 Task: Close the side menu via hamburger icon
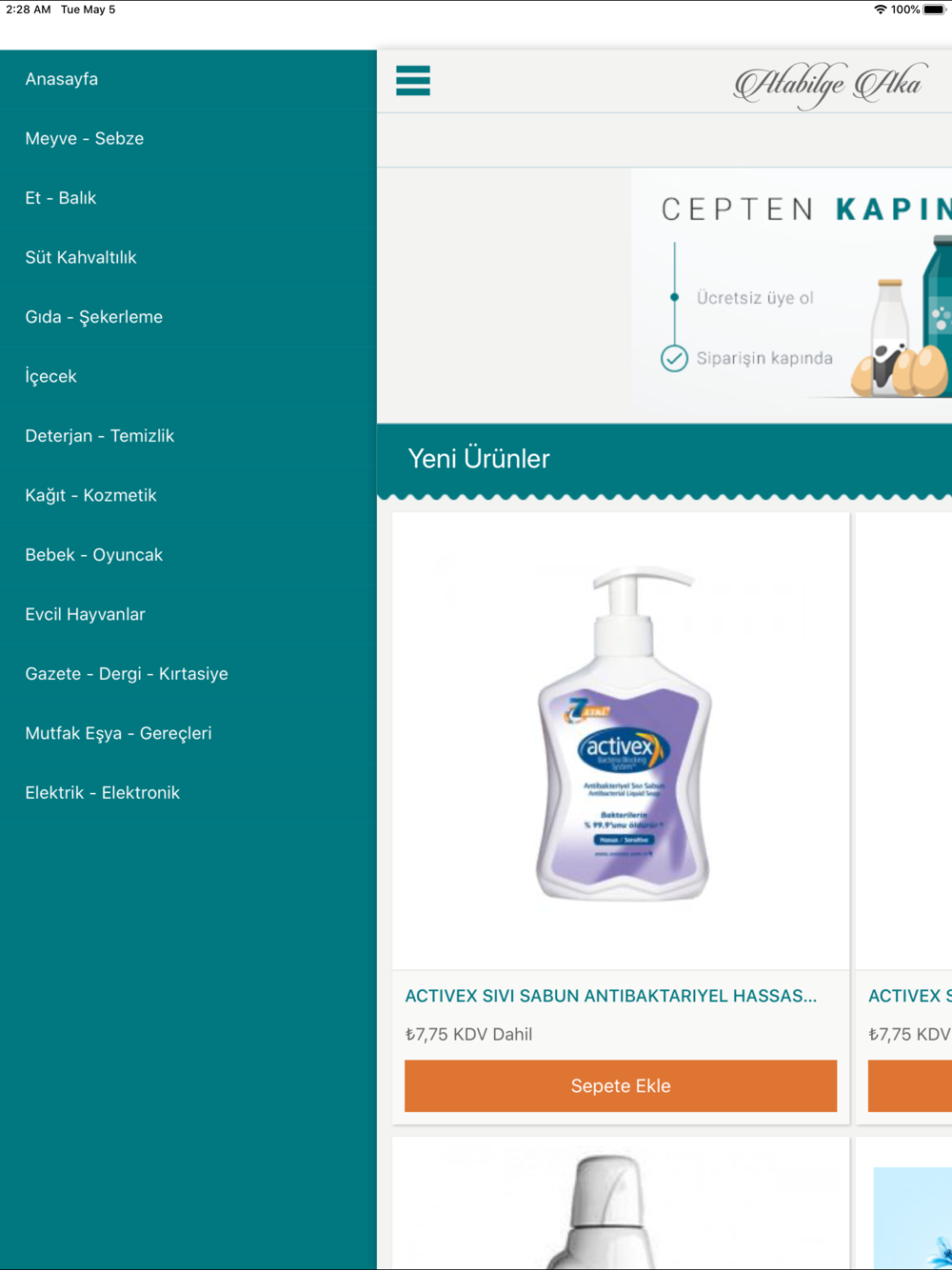(x=413, y=81)
